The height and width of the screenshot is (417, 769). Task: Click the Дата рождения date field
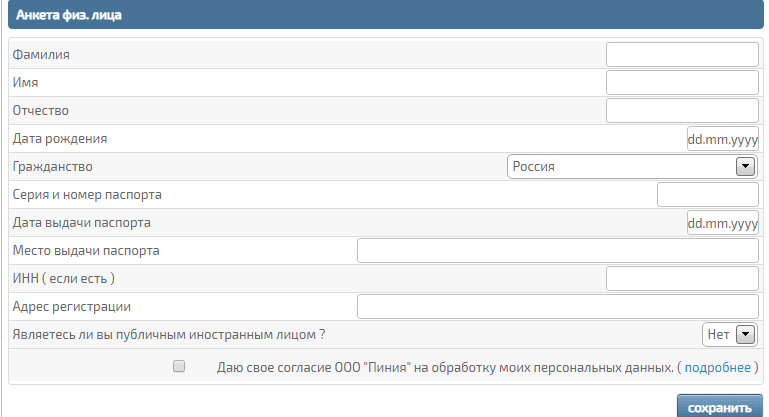pos(723,139)
